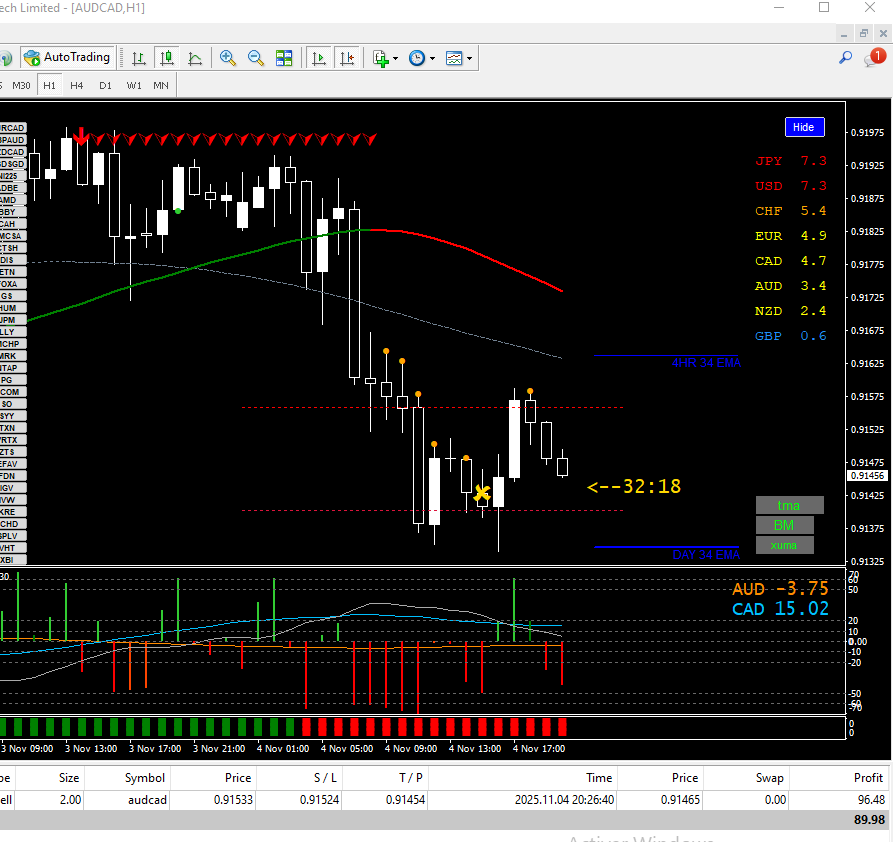This screenshot has width=893, height=842.
Task: Toggle the AutoTrading button
Action: 68,58
